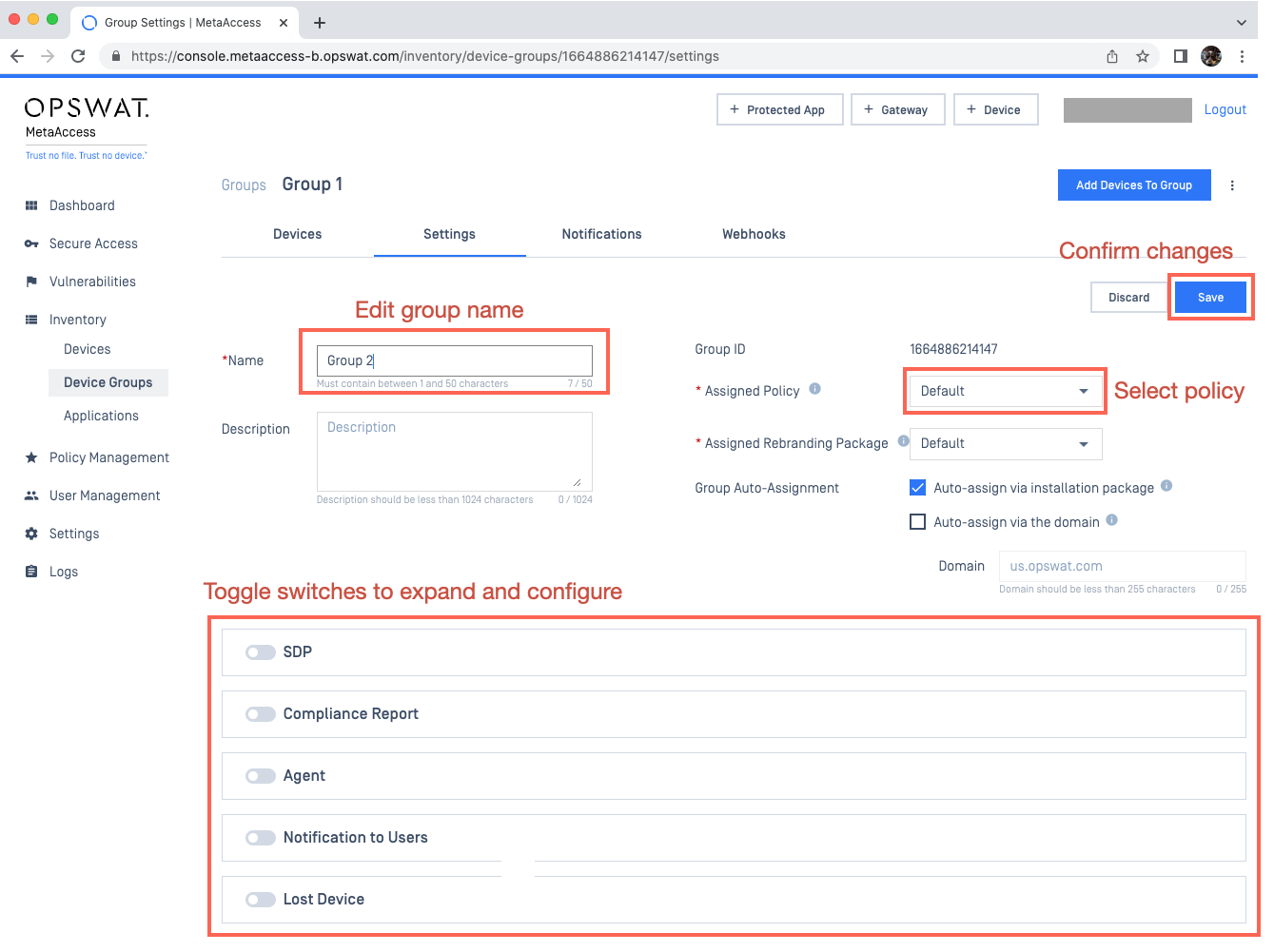Open the Dashboard grid icon

(31, 205)
